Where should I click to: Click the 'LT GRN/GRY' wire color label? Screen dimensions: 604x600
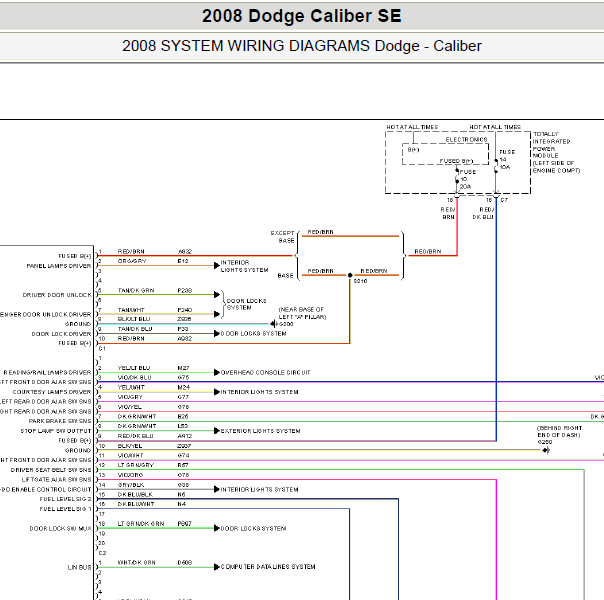136,465
